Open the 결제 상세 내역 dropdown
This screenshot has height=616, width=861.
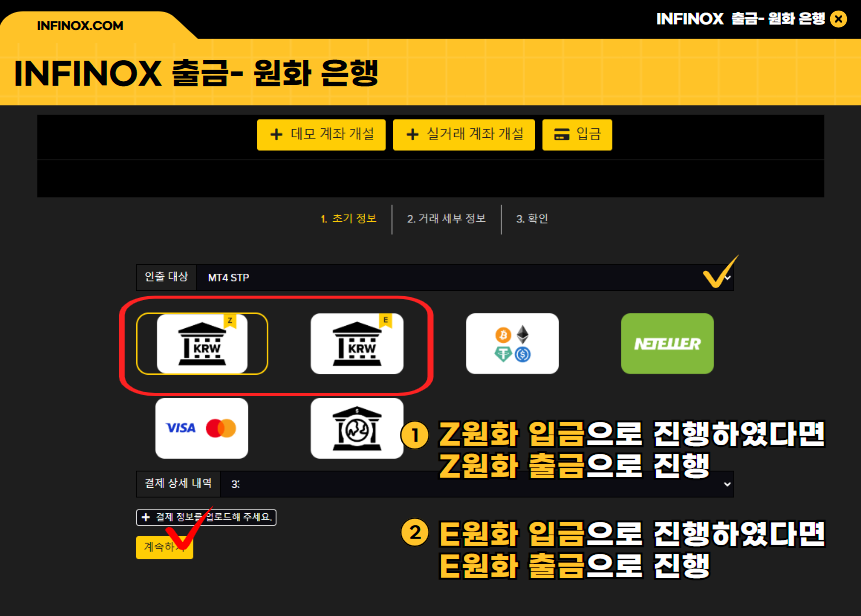(x=477, y=484)
